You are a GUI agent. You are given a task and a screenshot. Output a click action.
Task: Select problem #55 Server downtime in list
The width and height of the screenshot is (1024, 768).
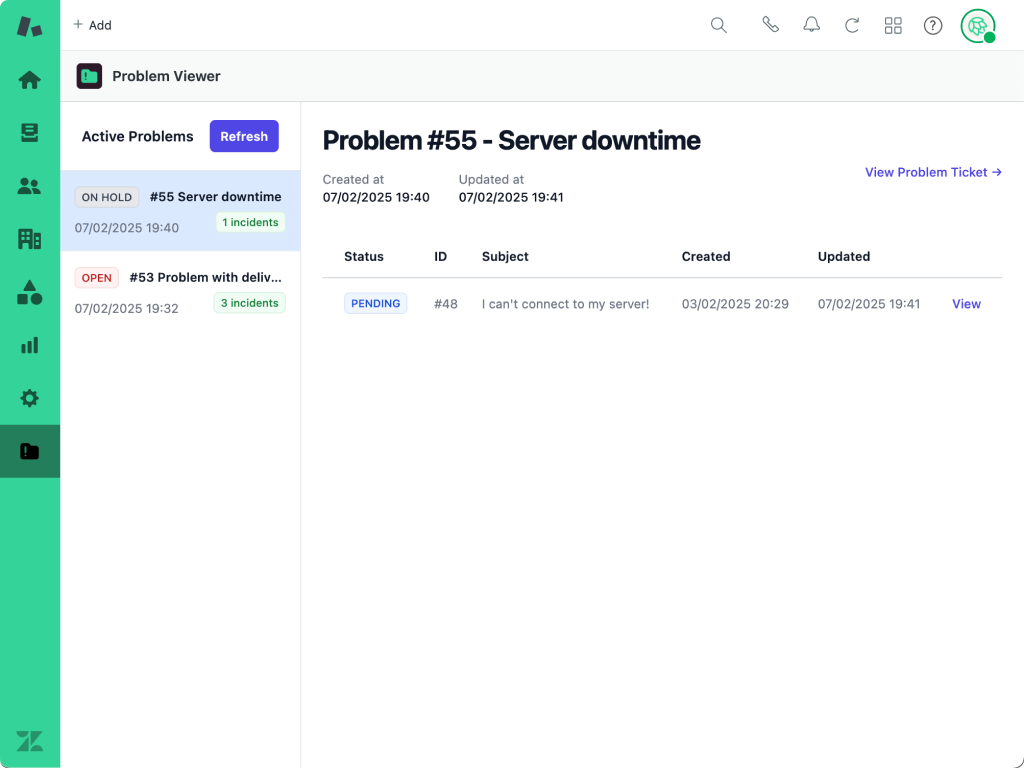click(180, 211)
